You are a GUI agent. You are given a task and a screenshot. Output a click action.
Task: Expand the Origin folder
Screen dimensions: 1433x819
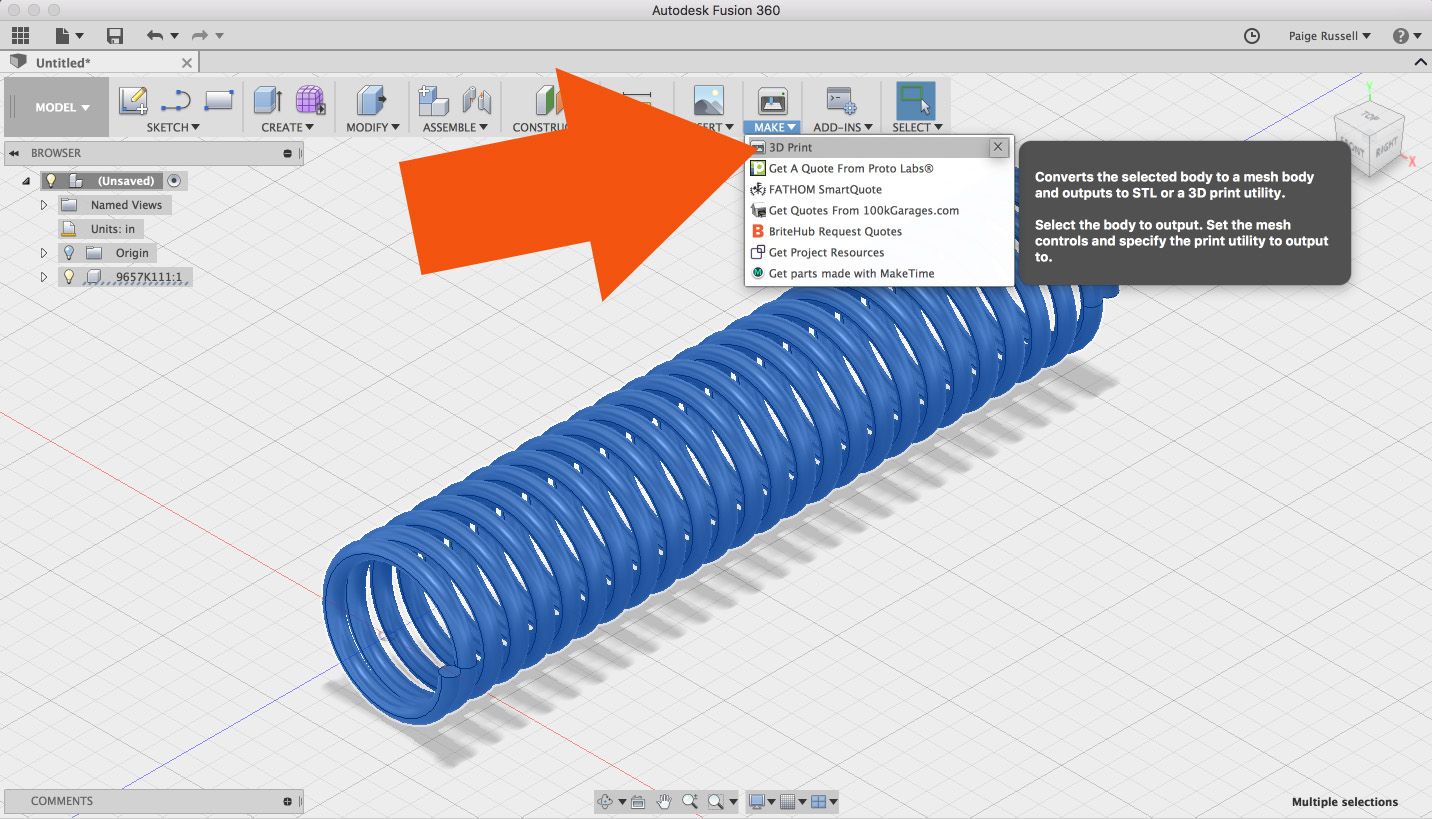[x=44, y=253]
